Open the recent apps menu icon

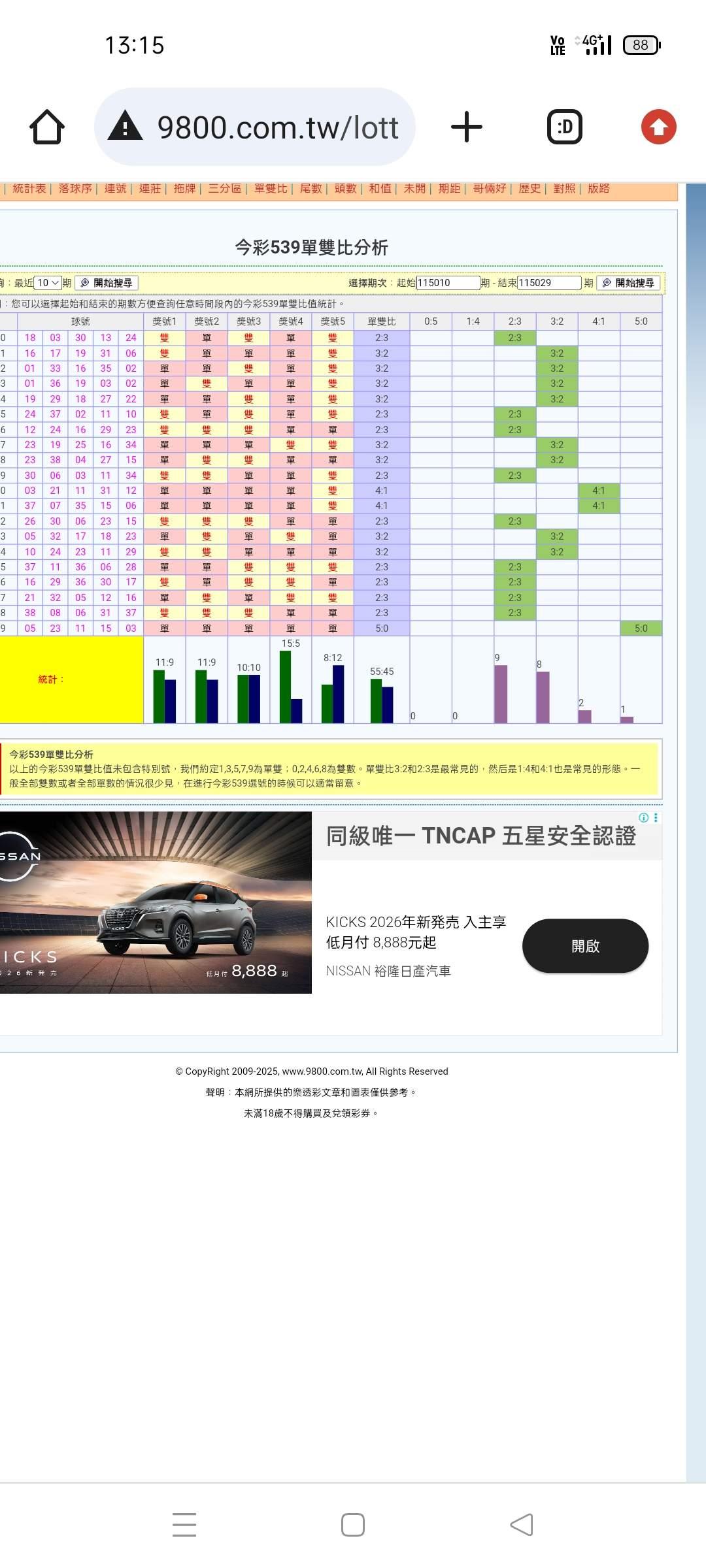pyautogui.click(x=184, y=1525)
